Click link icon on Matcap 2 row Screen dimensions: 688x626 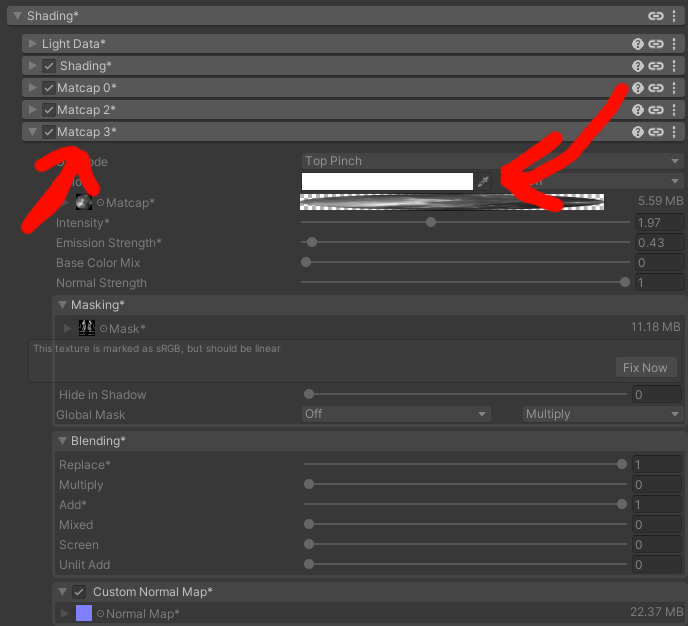pyautogui.click(x=656, y=110)
